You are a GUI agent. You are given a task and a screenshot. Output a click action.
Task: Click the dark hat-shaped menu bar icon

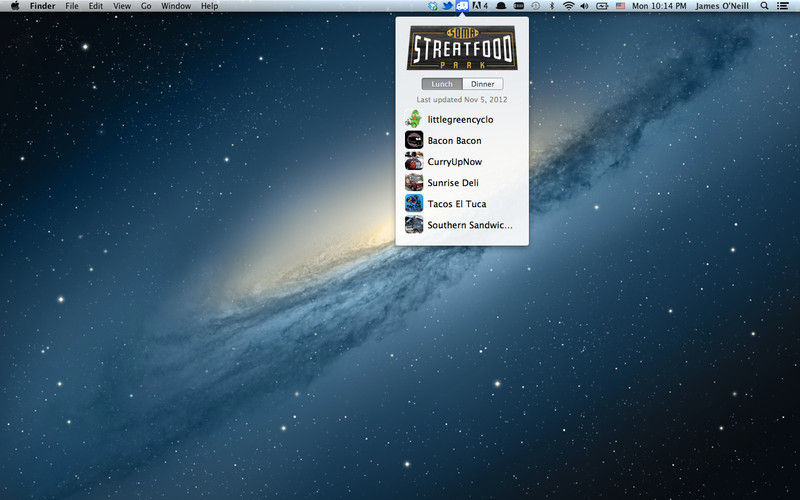pos(501,6)
